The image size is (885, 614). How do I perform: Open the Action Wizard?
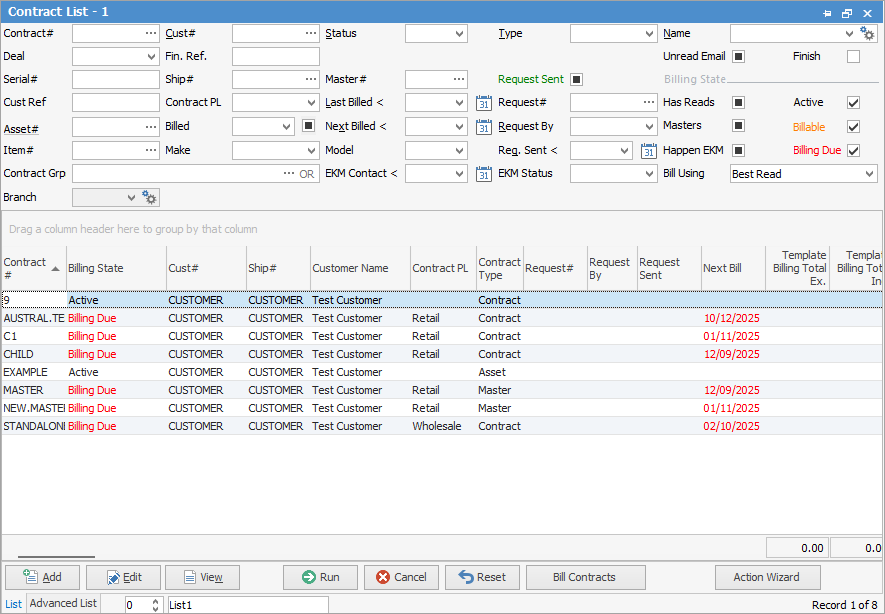point(768,577)
